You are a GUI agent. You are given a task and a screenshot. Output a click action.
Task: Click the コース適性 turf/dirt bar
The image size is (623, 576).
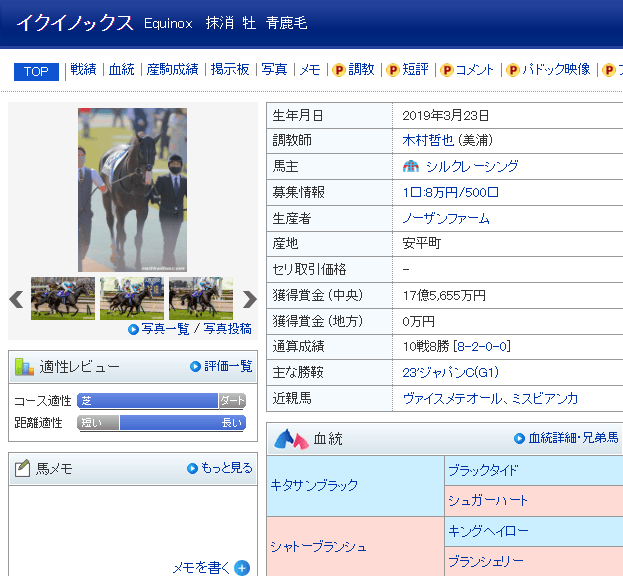[x=162, y=401]
